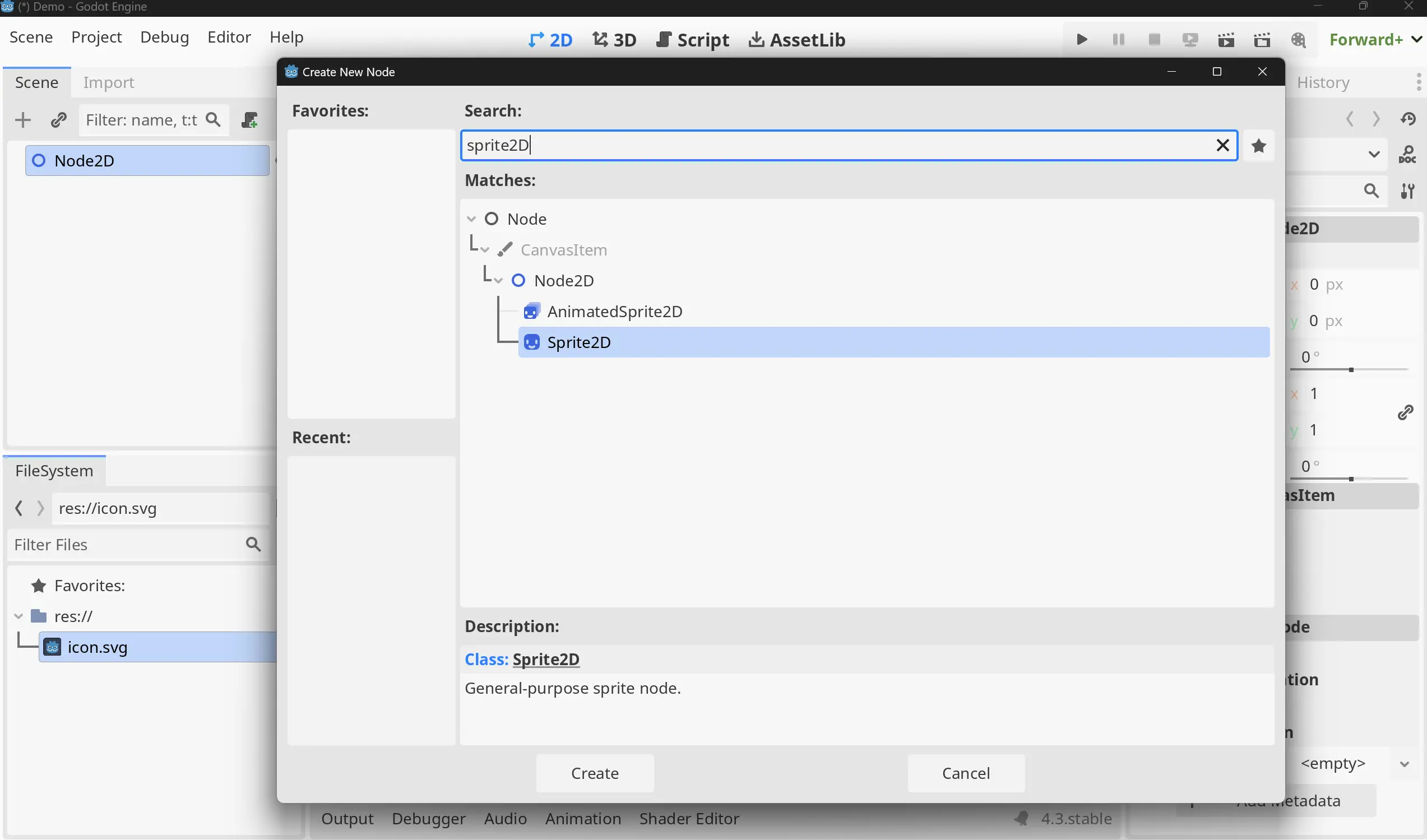The width and height of the screenshot is (1427, 840).
Task: Open the Debugger bottom panel
Action: [429, 819]
